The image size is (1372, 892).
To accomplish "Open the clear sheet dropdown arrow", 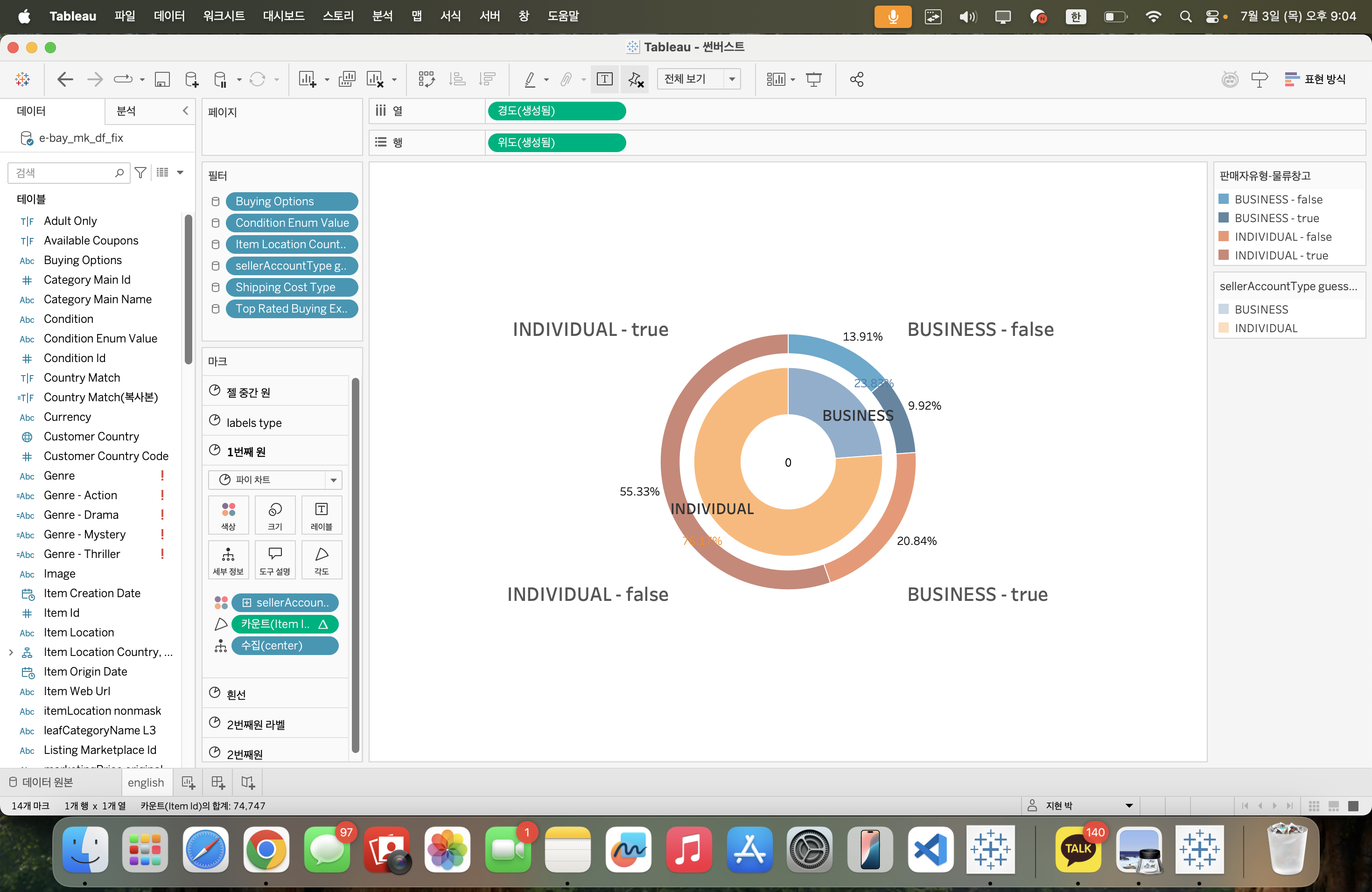I will click(x=394, y=79).
